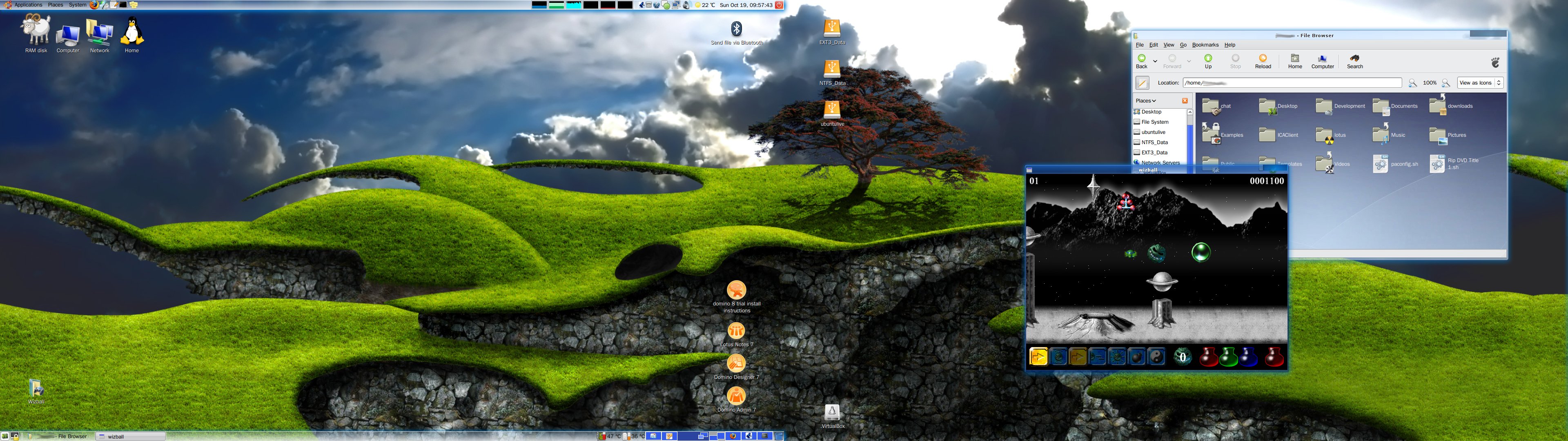
Task: Open the EXT3_Data drive on the desktop
Action: (831, 32)
